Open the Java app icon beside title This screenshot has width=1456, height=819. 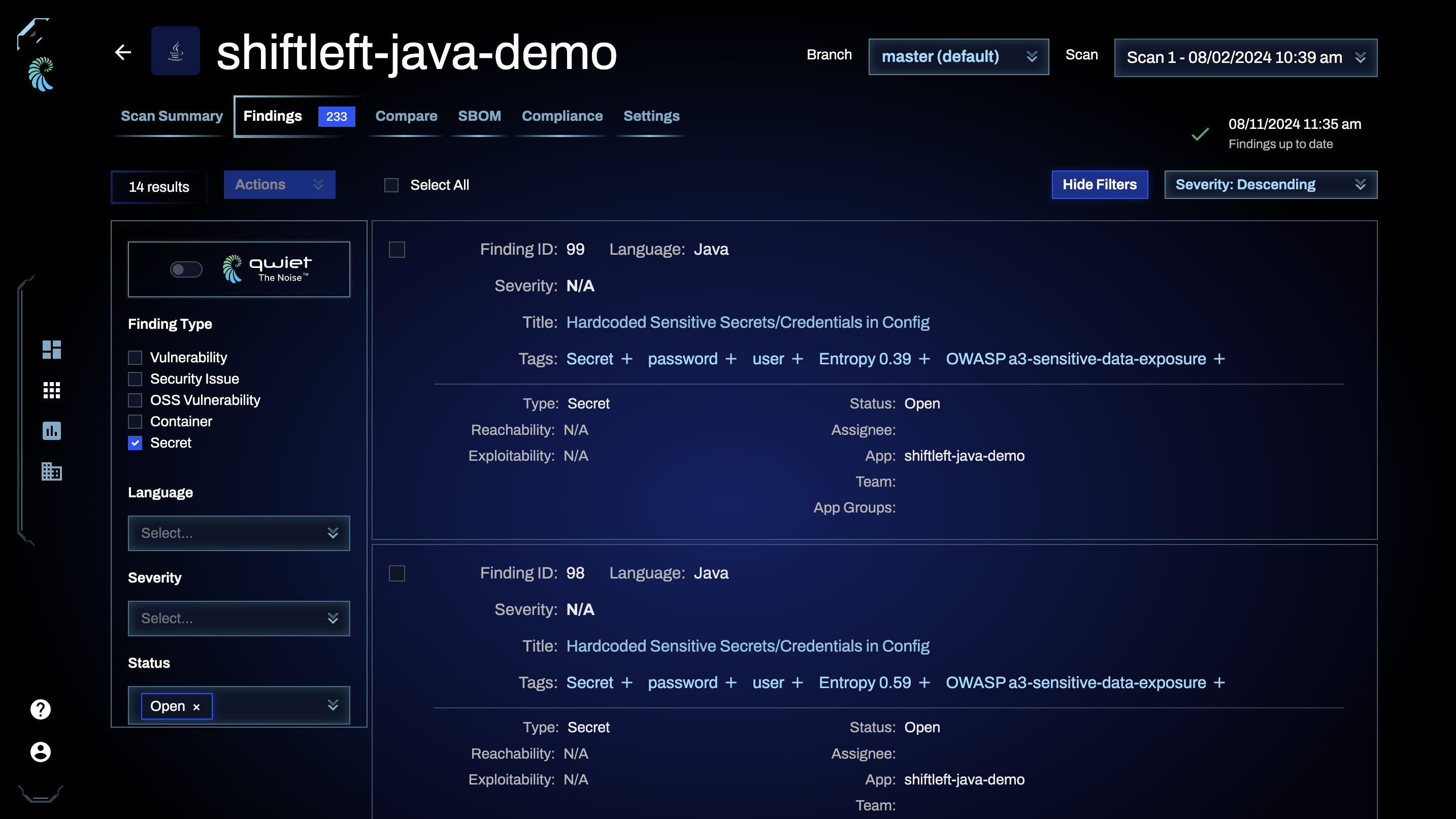pos(175,51)
